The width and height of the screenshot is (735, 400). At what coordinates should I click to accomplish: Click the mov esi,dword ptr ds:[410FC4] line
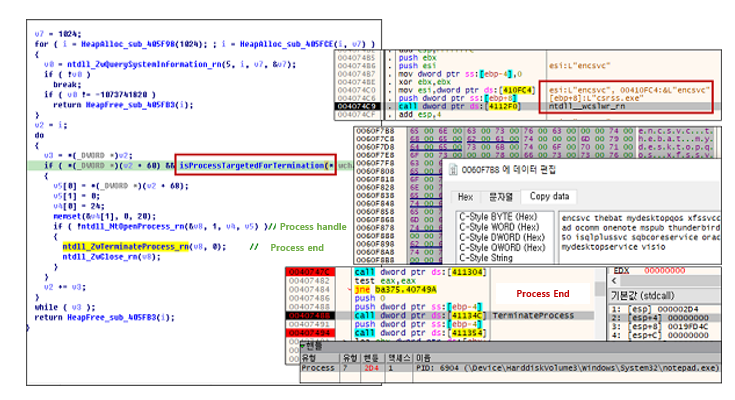(467, 90)
